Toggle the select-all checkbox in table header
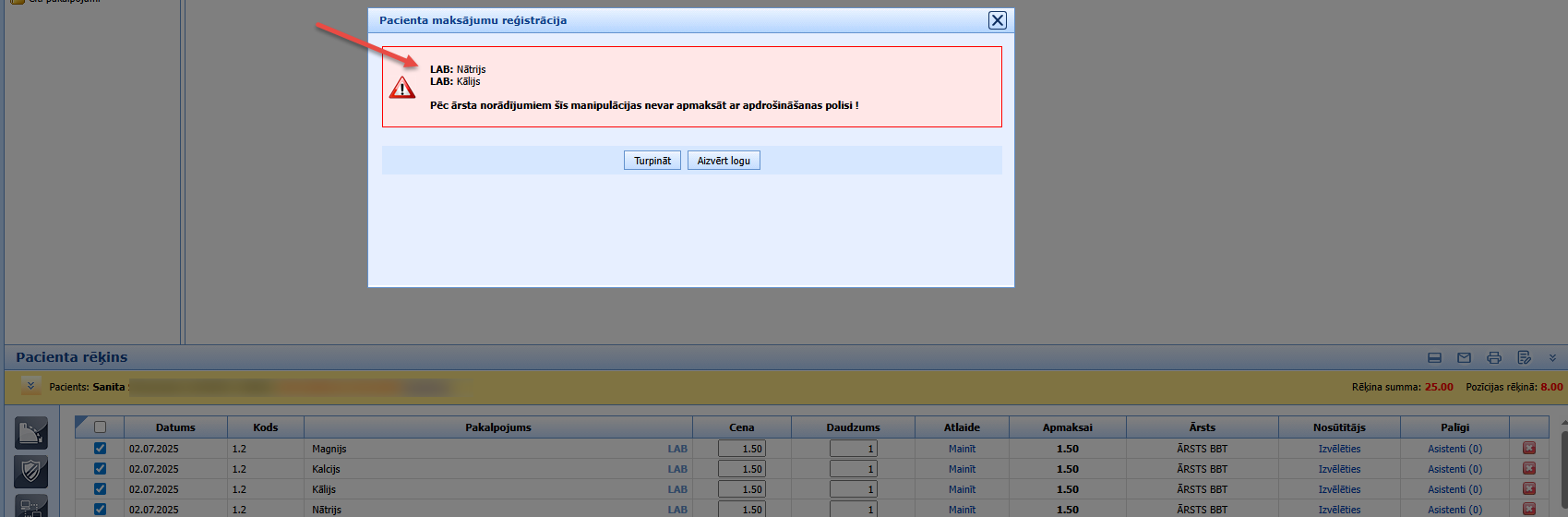 (101, 427)
